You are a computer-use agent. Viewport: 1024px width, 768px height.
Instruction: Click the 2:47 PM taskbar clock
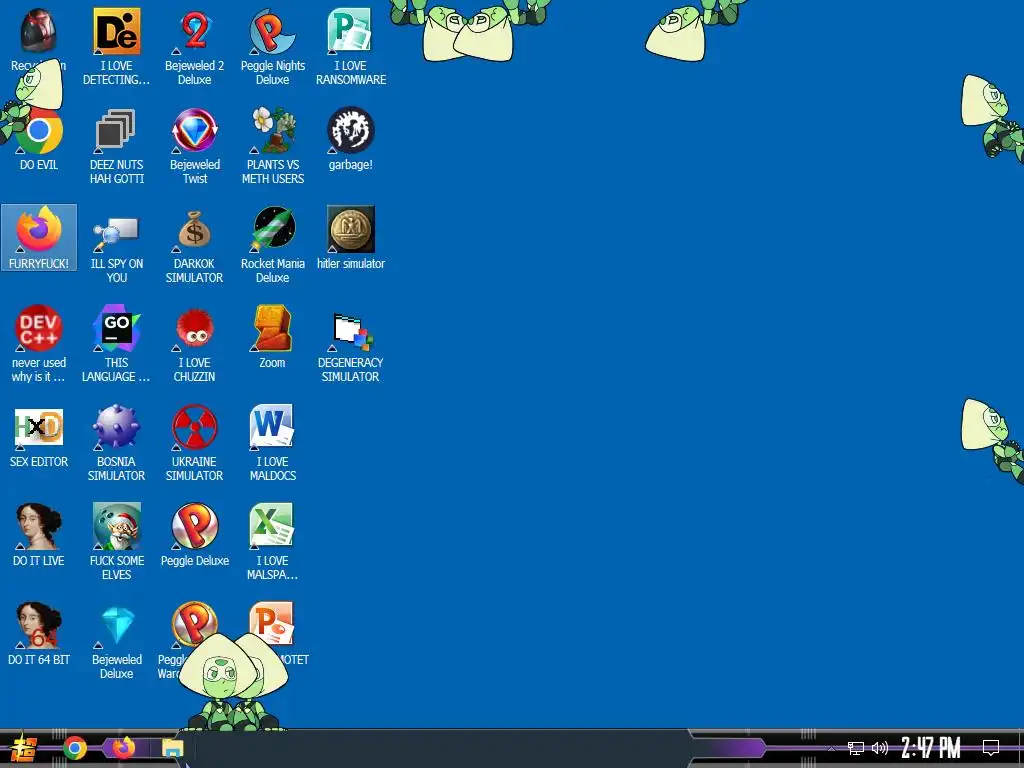[x=931, y=748]
